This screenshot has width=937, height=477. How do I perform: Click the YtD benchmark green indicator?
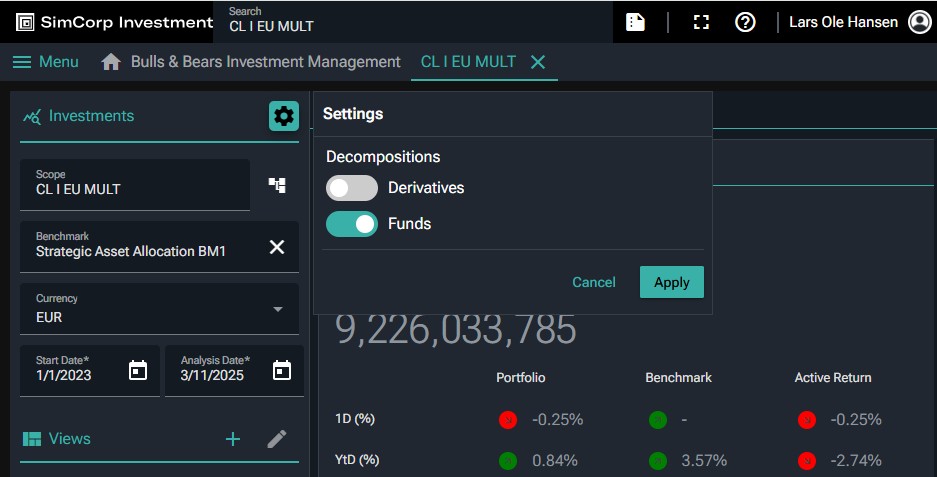tap(657, 461)
